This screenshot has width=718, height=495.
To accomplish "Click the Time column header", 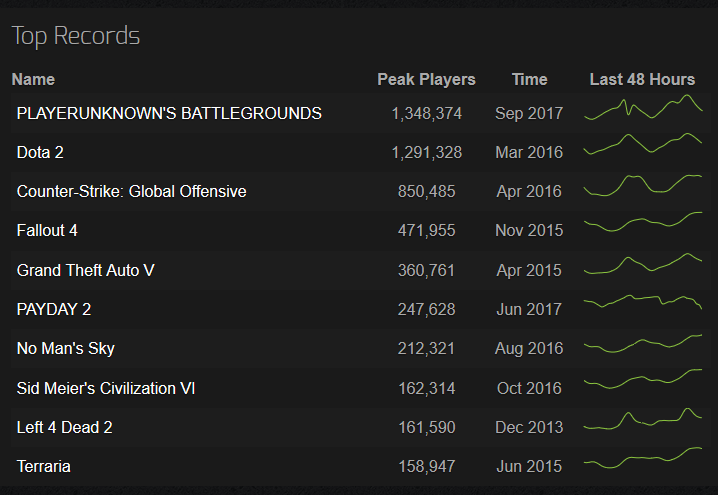I will pyautogui.click(x=529, y=79).
